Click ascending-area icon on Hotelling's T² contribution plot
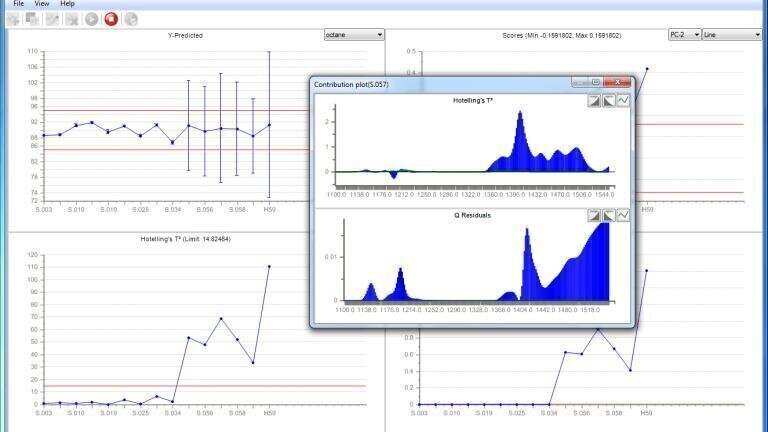This screenshot has width=768, height=432. click(594, 100)
